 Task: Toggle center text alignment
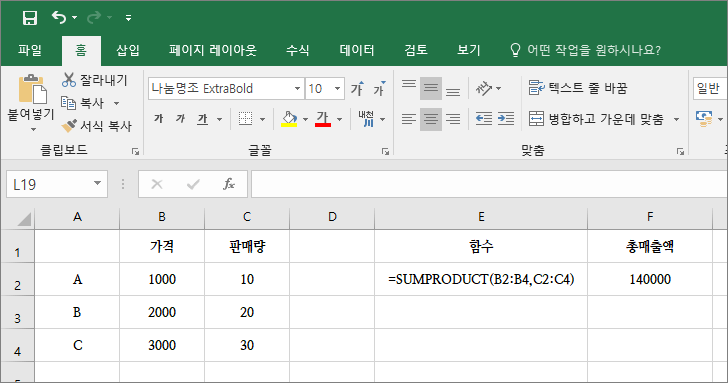coord(431,119)
